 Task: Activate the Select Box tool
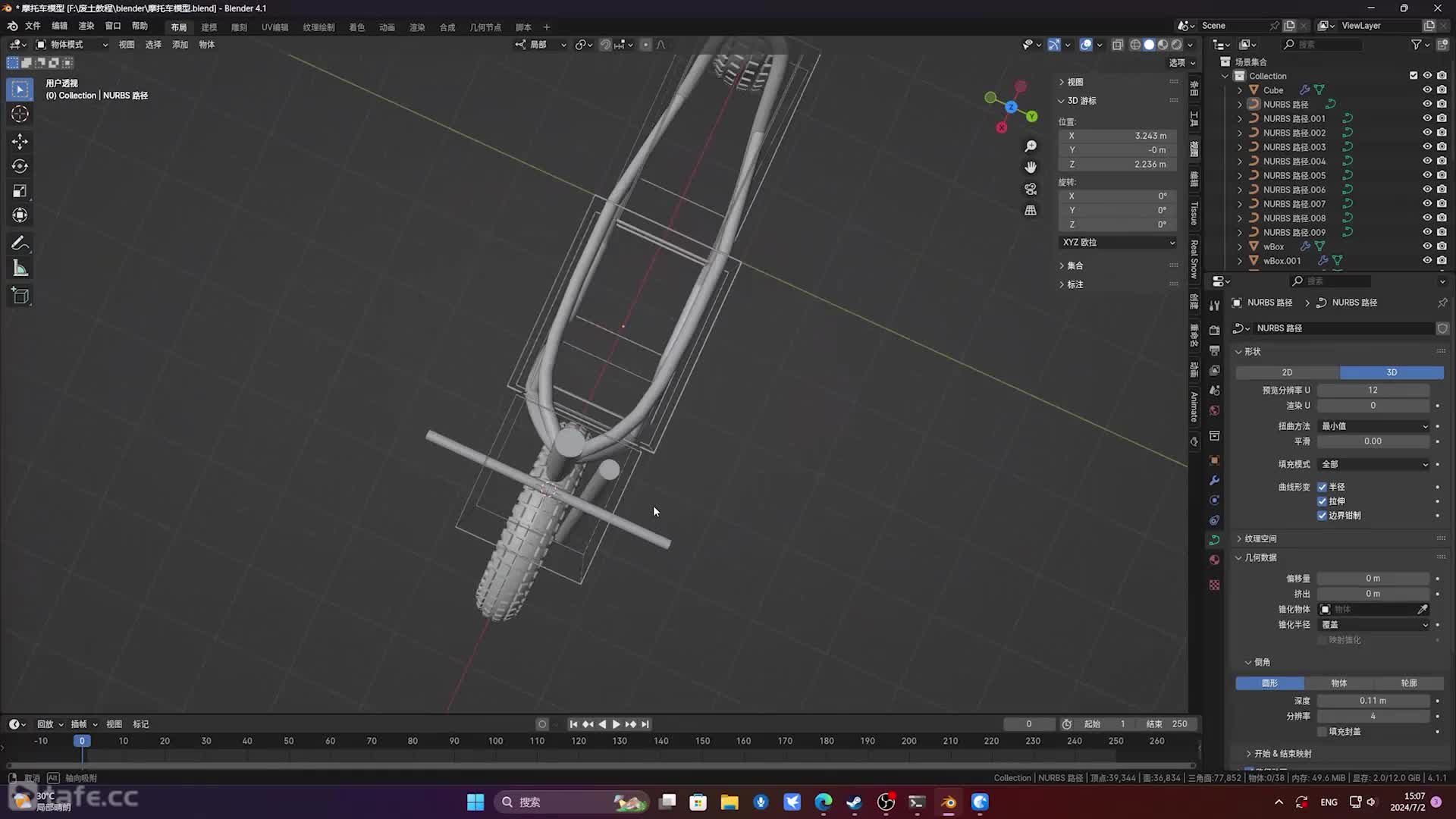[x=20, y=89]
